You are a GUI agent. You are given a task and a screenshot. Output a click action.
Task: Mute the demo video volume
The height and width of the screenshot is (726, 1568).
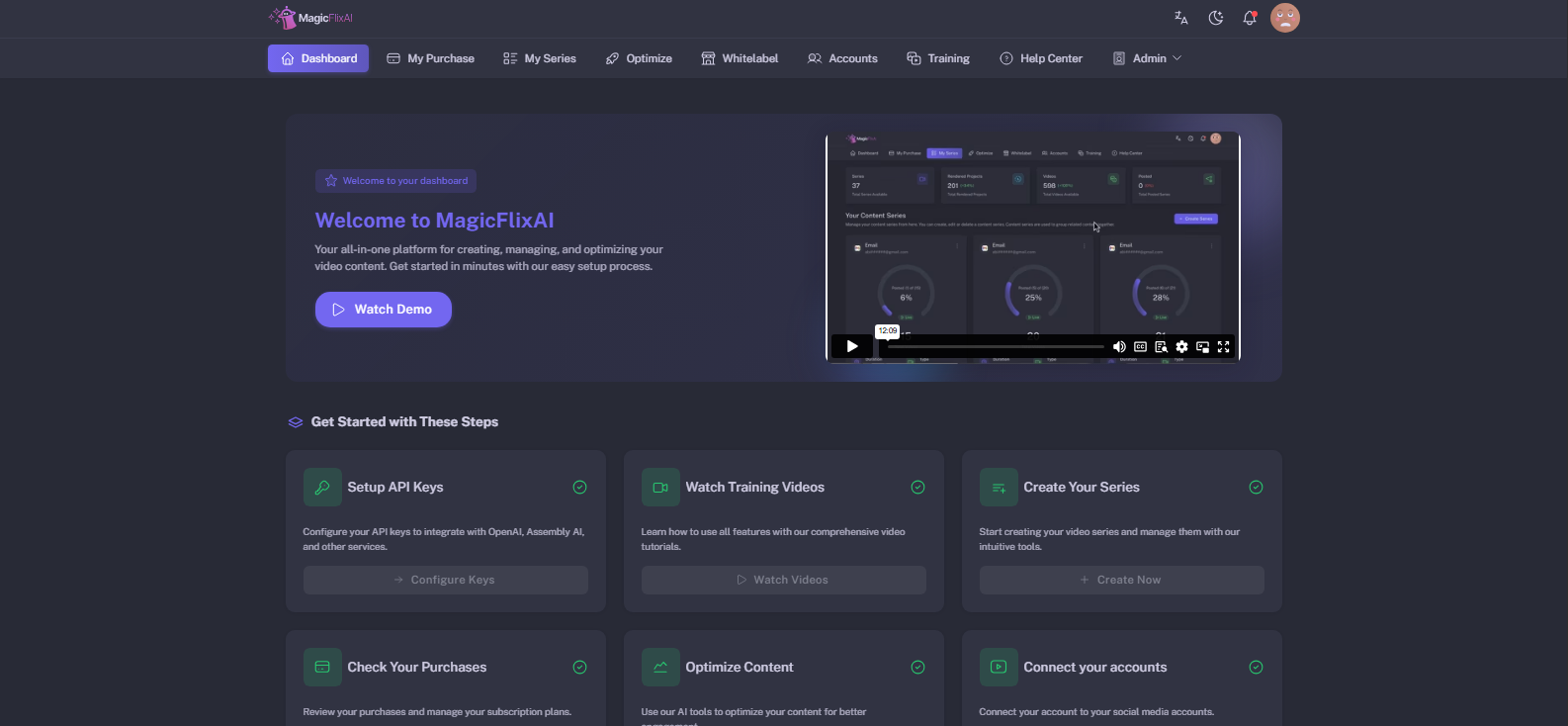coord(1119,347)
